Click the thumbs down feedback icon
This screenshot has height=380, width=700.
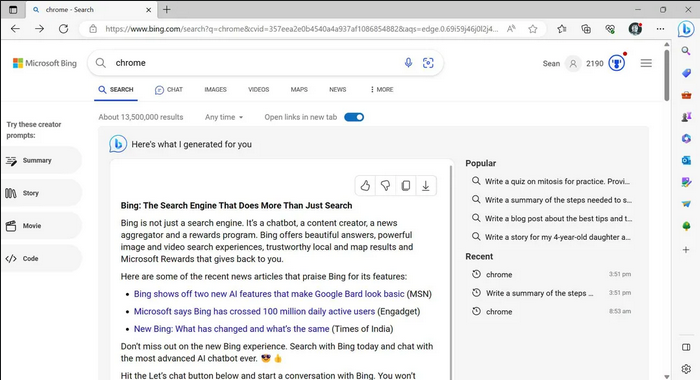385,186
